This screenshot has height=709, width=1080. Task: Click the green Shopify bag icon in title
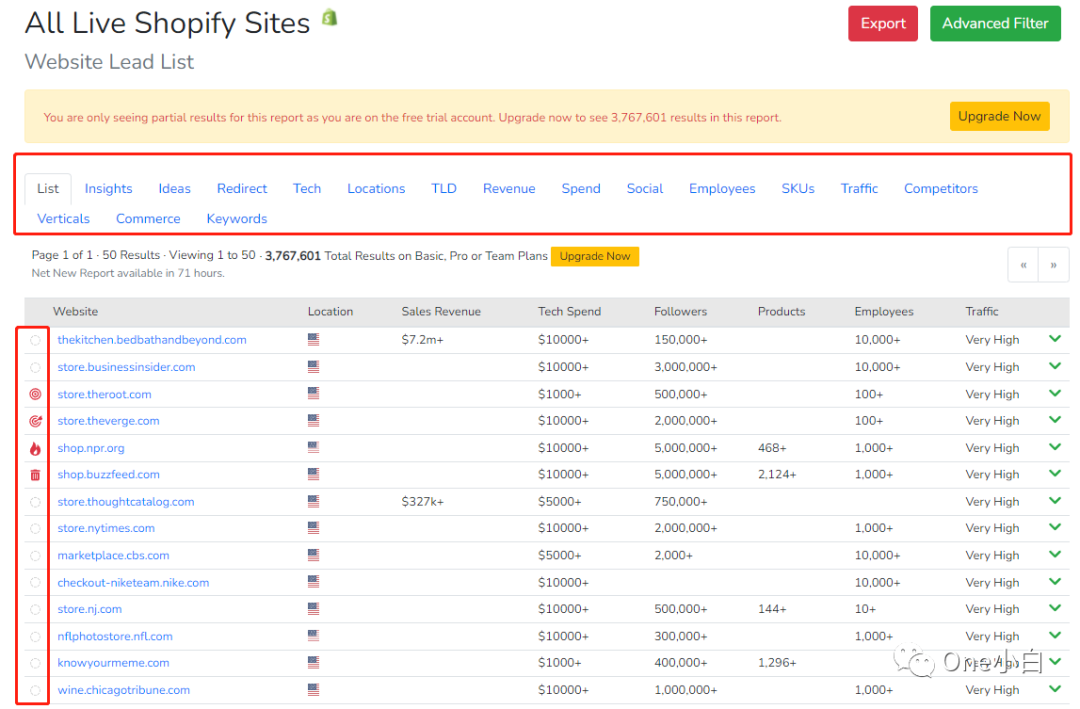point(329,18)
